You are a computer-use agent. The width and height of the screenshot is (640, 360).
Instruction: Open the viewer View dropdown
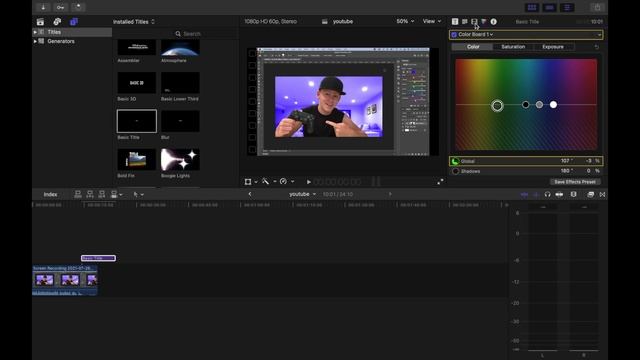(432, 21)
